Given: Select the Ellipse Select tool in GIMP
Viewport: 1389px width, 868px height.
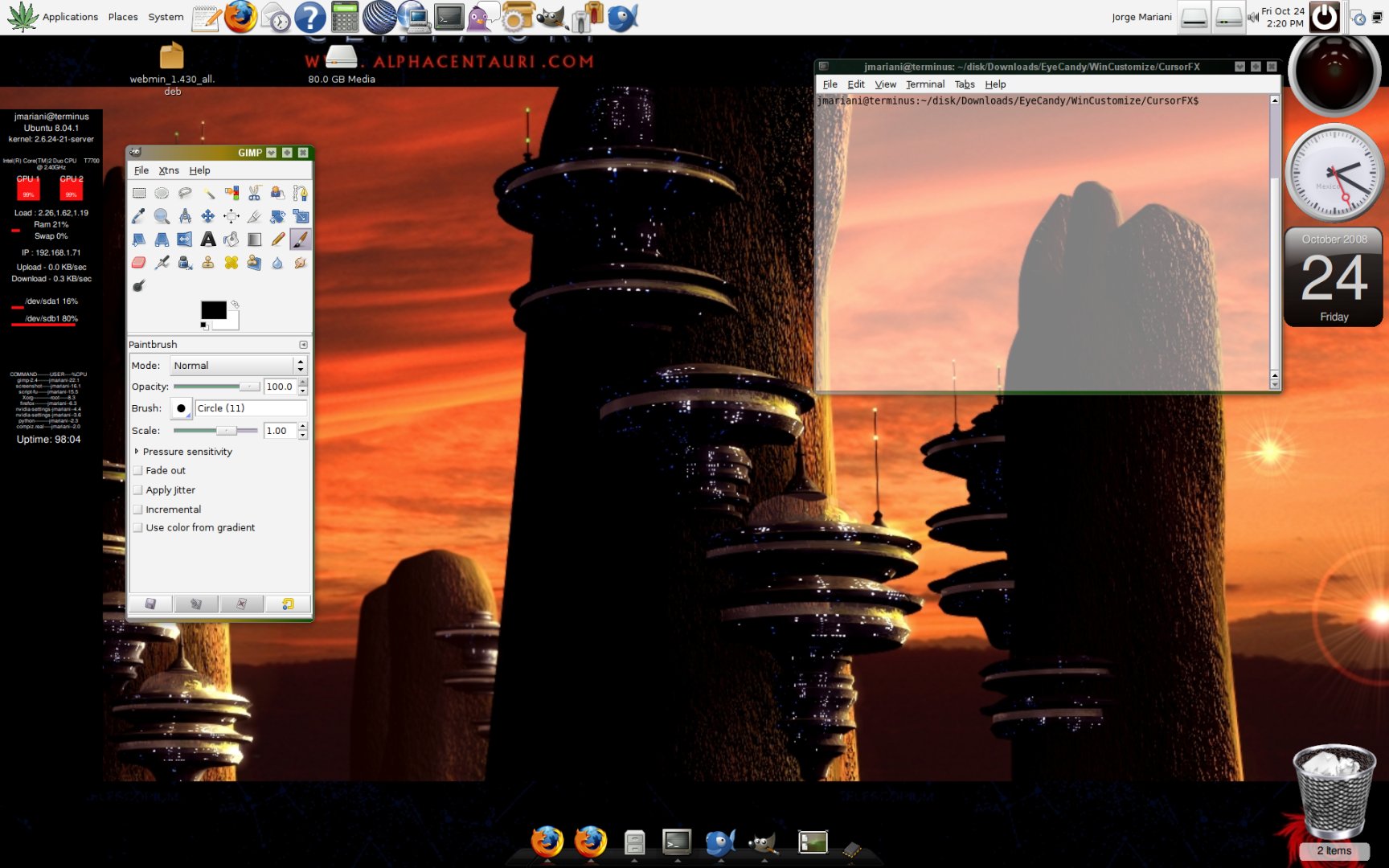Looking at the screenshot, I should (x=162, y=193).
